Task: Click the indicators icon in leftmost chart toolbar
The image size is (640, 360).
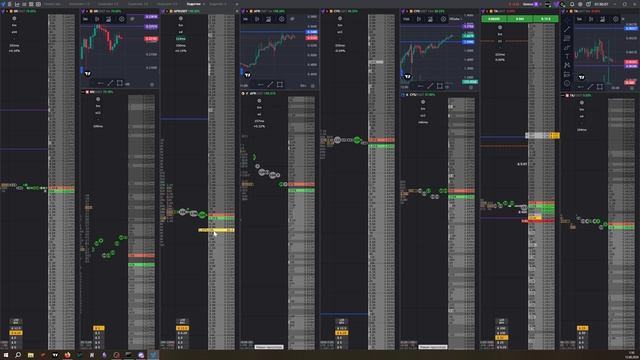Action: tap(108, 19)
